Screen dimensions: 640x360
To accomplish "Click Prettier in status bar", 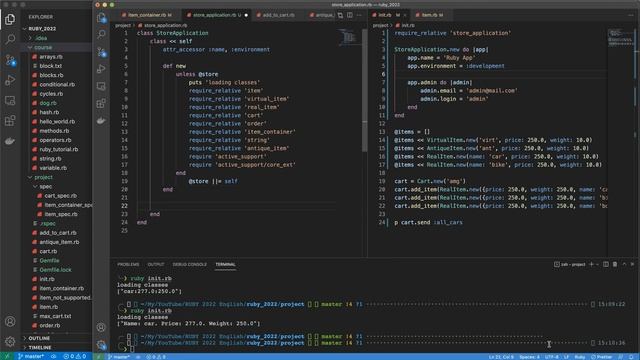I will coord(602,357).
